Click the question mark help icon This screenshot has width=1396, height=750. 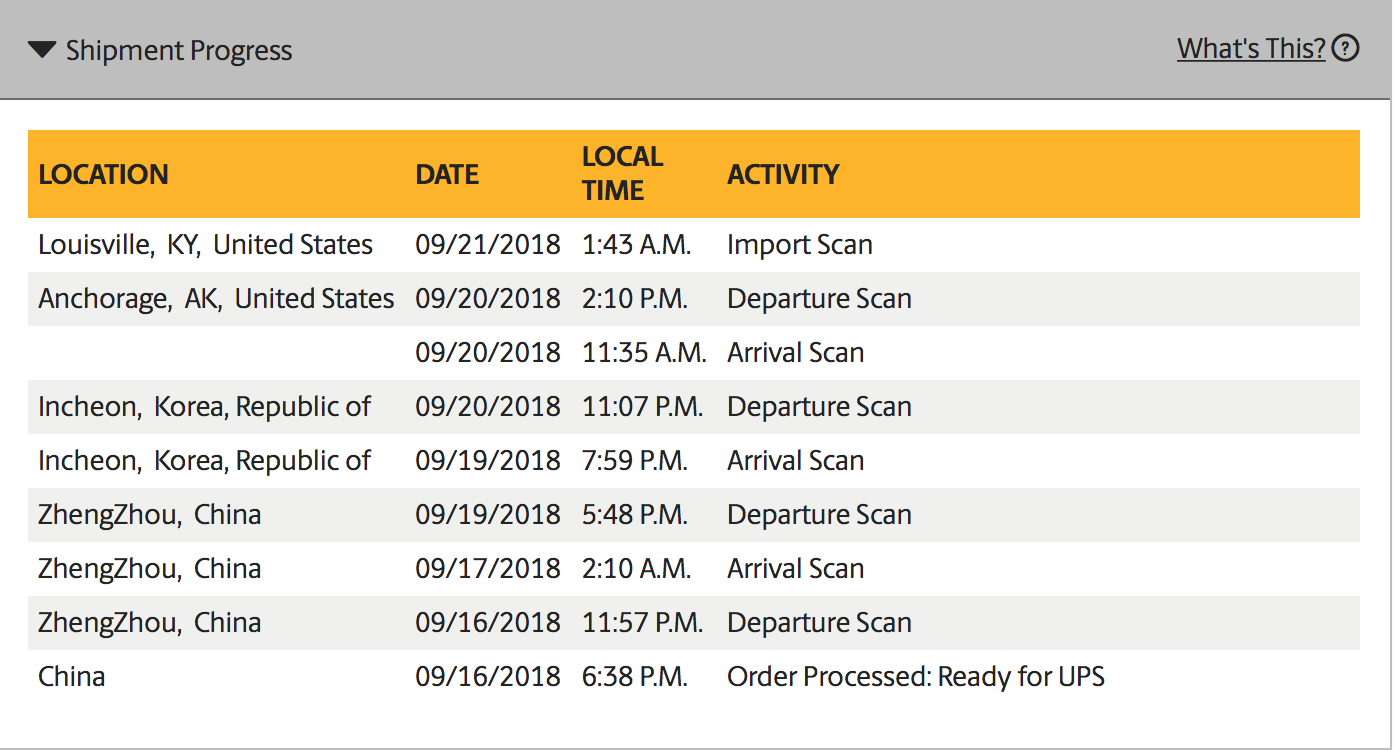click(1346, 48)
